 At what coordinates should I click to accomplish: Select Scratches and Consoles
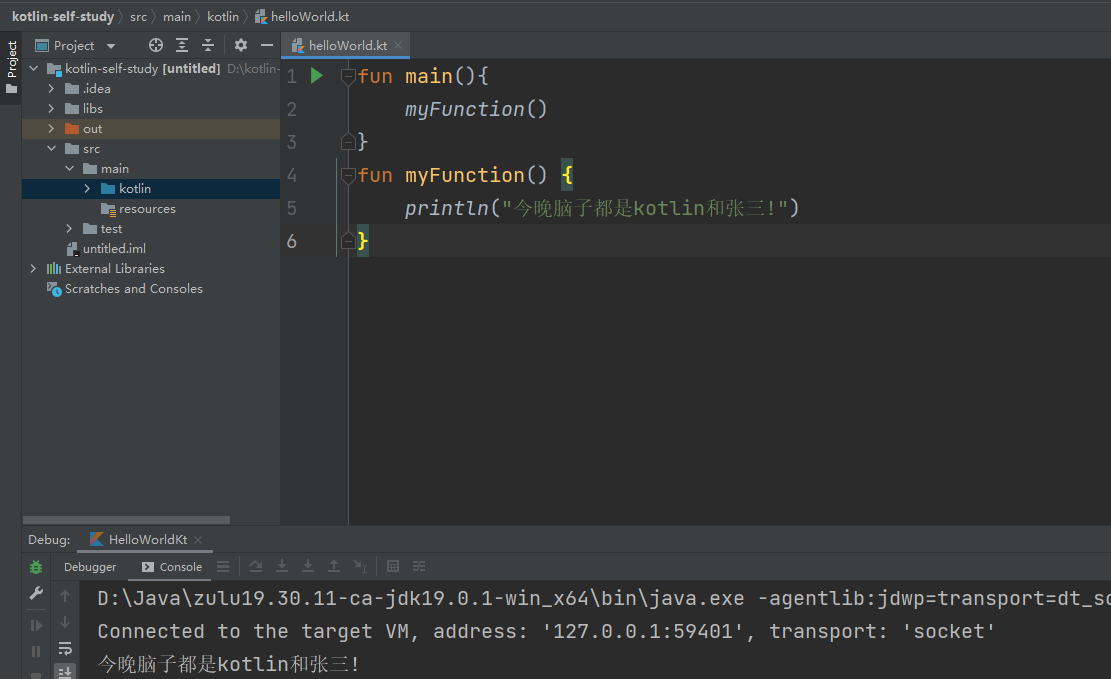133,288
